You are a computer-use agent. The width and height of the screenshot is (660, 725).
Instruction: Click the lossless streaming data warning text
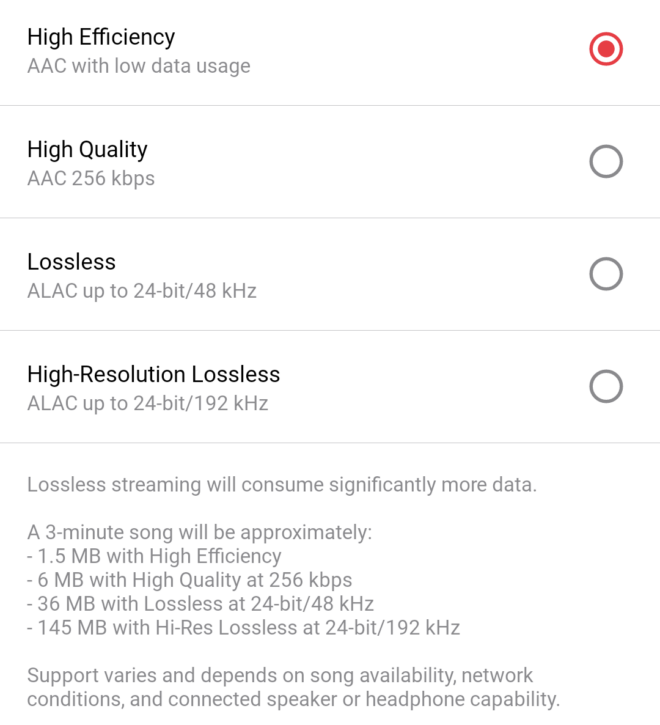[282, 486]
